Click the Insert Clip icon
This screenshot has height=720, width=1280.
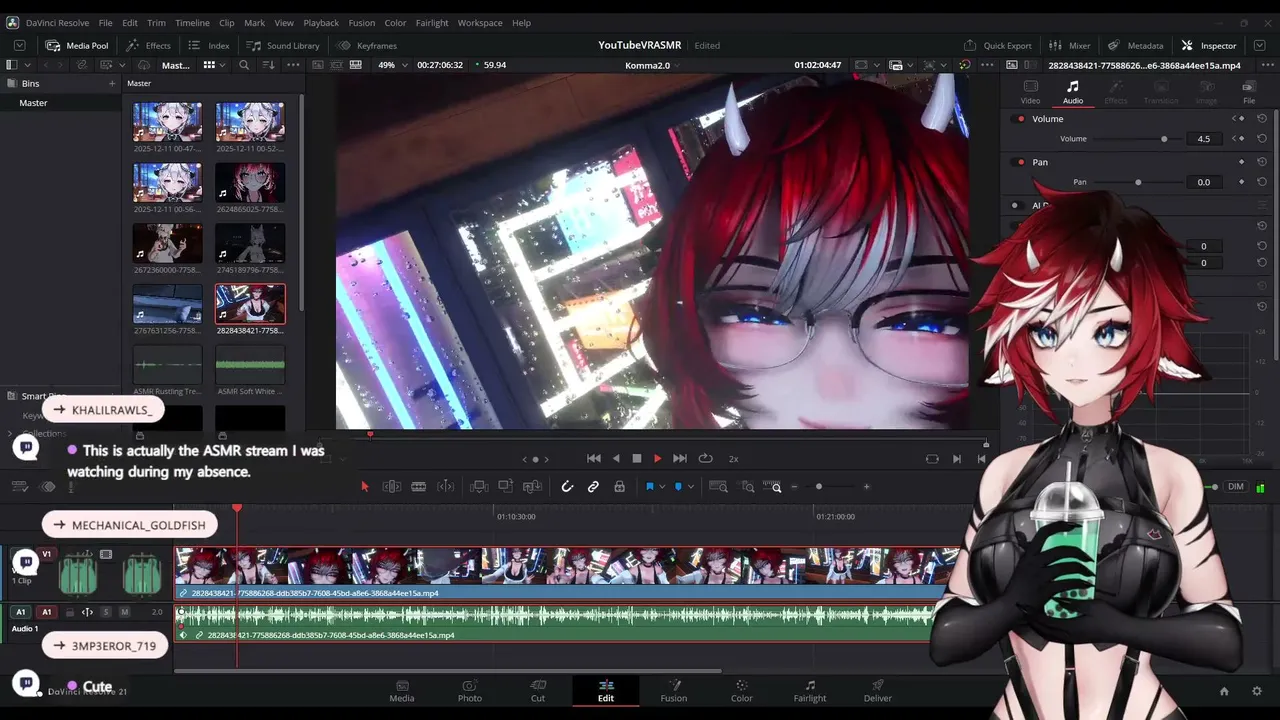point(479,487)
